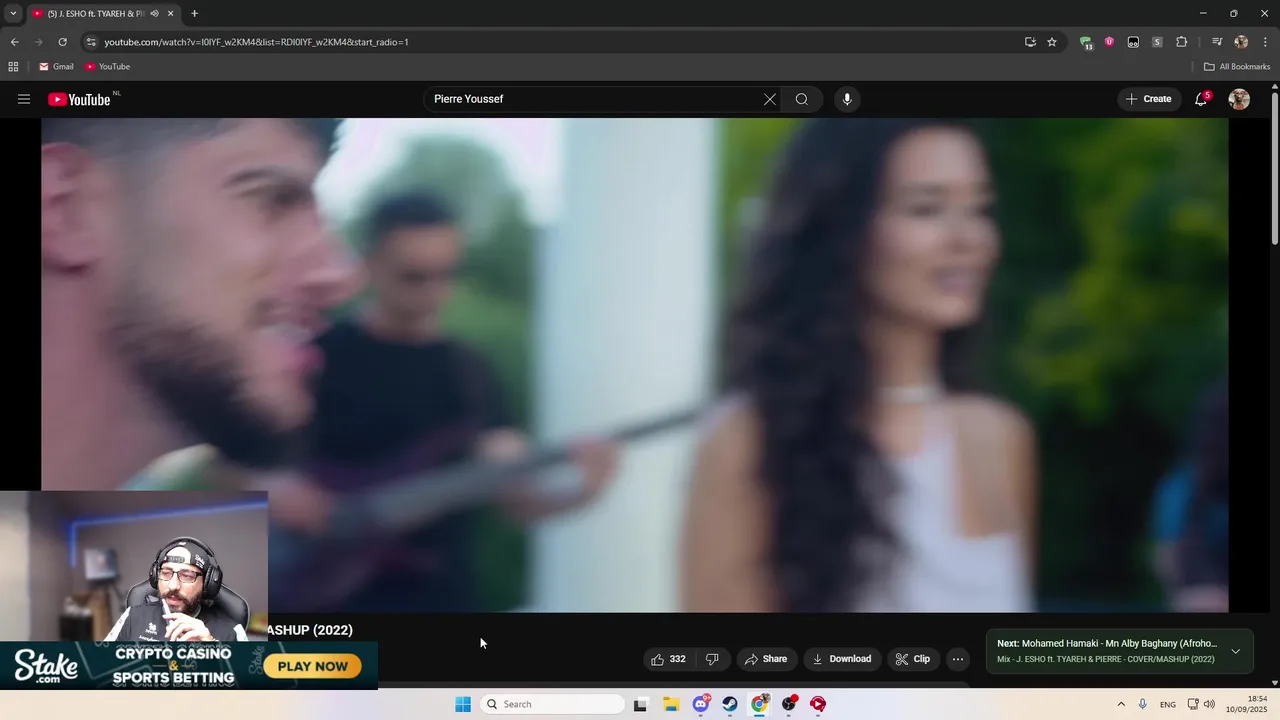
Task: Open Chrome extensions puzzle menu
Action: click(x=1181, y=42)
